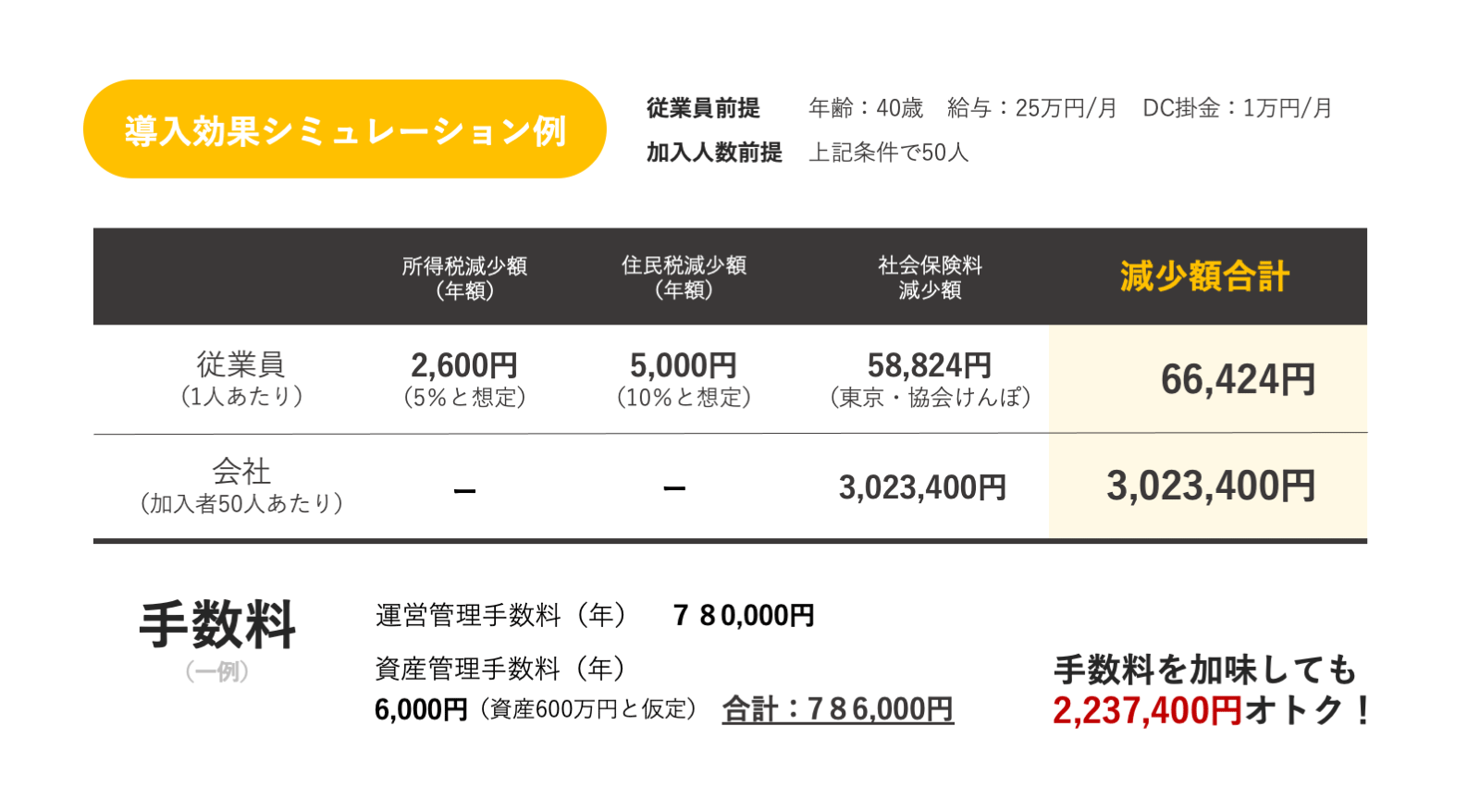This screenshot has width=1480, height=812.
Task: Click the 住民税減少額 column header
Action: pos(684,277)
